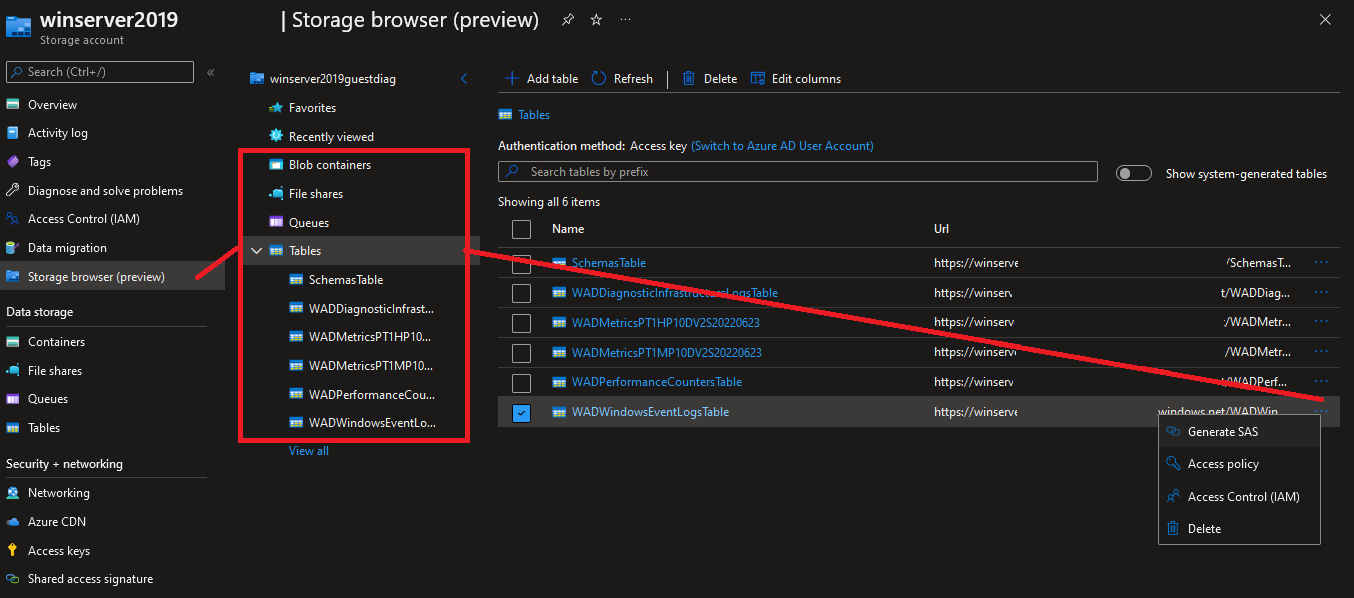Screen dimensions: 1354x598
Task: Choose Generate SAS from context menu
Action: click(x=1239, y=432)
